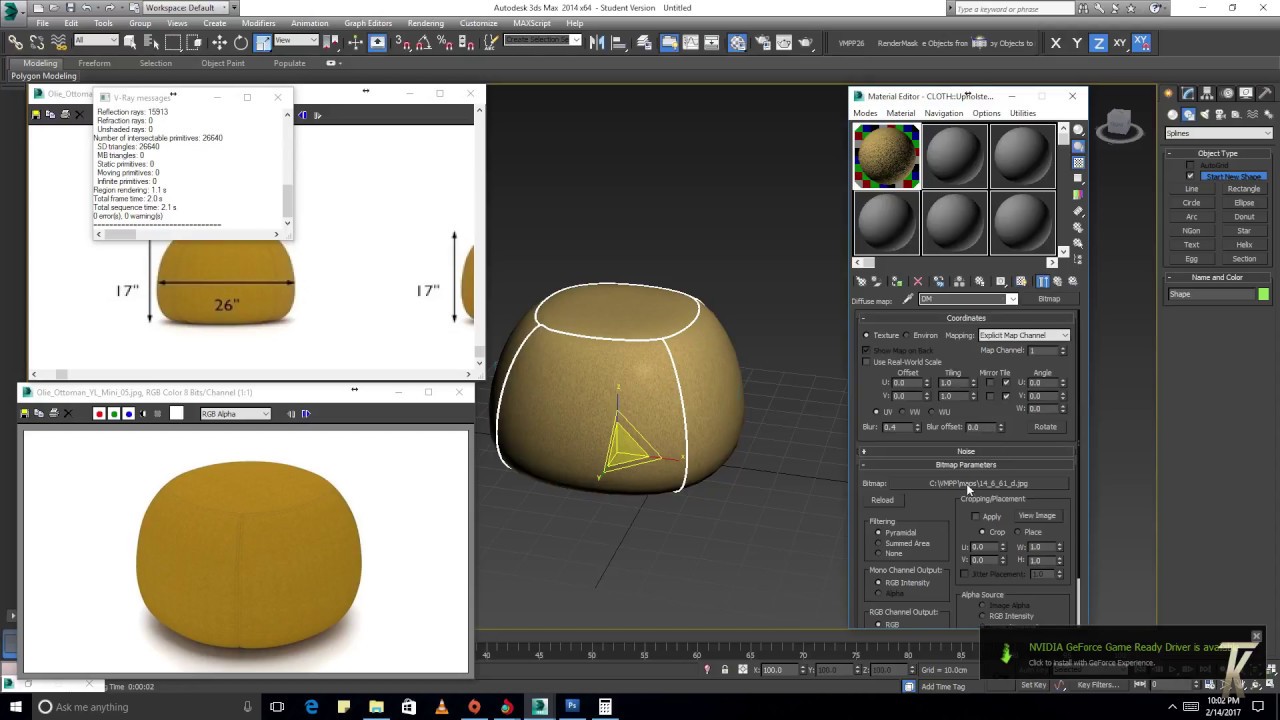Image resolution: width=1280 pixels, height=720 pixels.
Task: Click the Reload bitmap button
Action: point(882,500)
